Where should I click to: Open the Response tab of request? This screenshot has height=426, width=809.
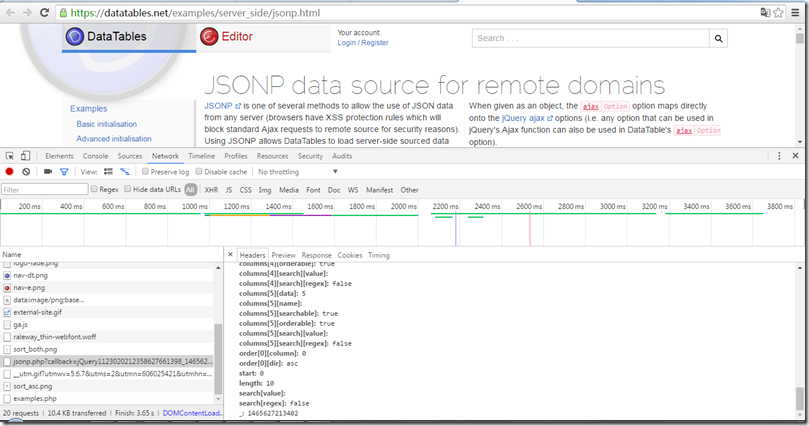(316, 255)
